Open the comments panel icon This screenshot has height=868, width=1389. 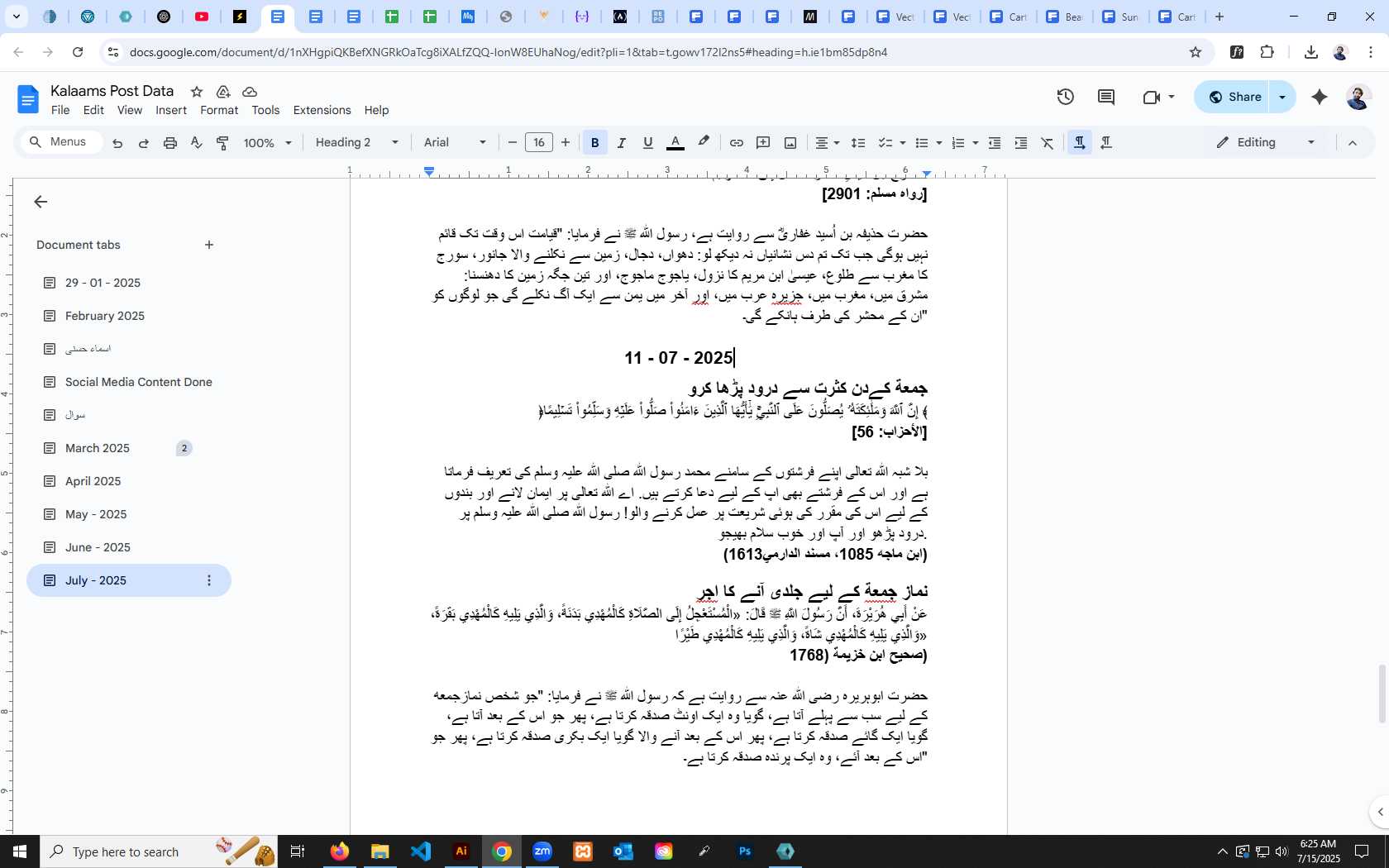click(1106, 97)
